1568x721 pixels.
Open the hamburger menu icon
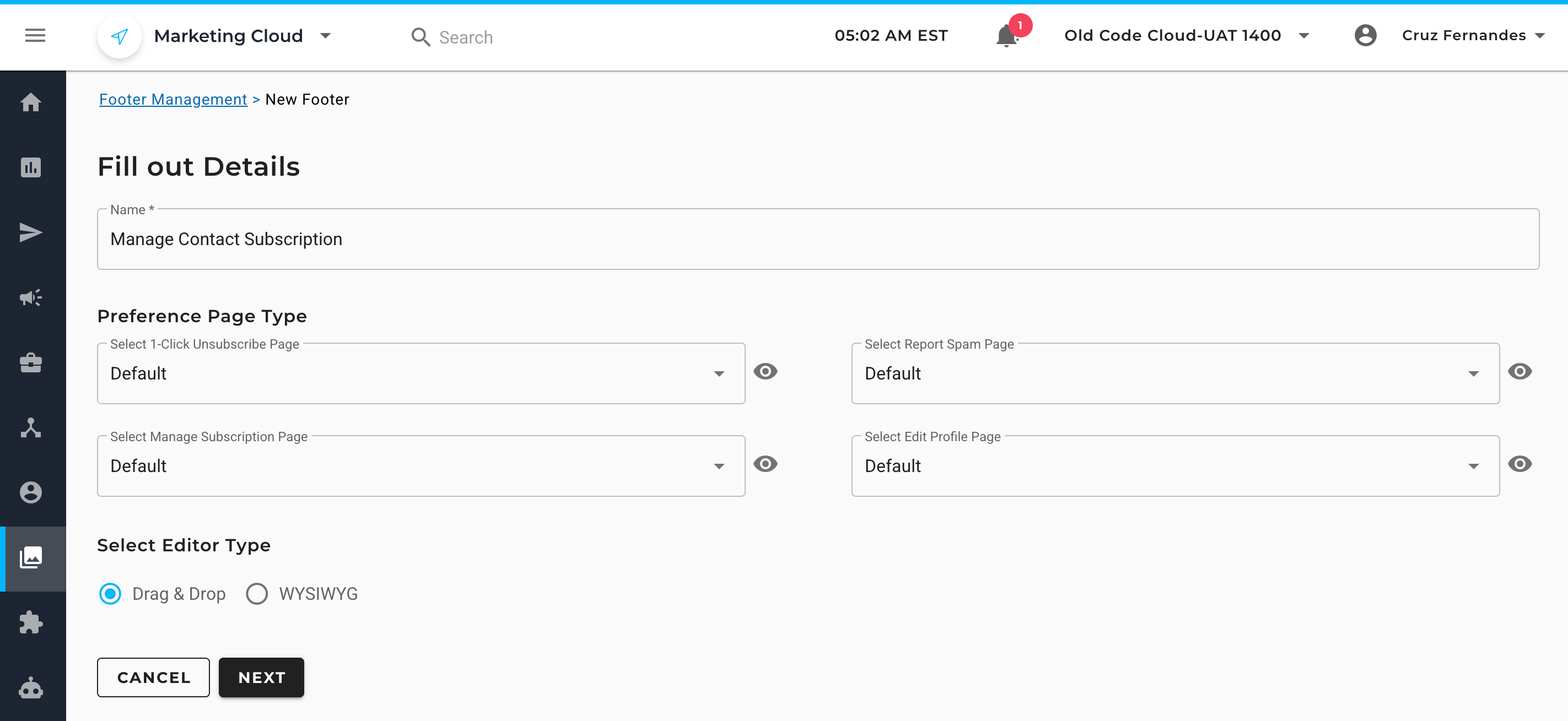click(35, 36)
